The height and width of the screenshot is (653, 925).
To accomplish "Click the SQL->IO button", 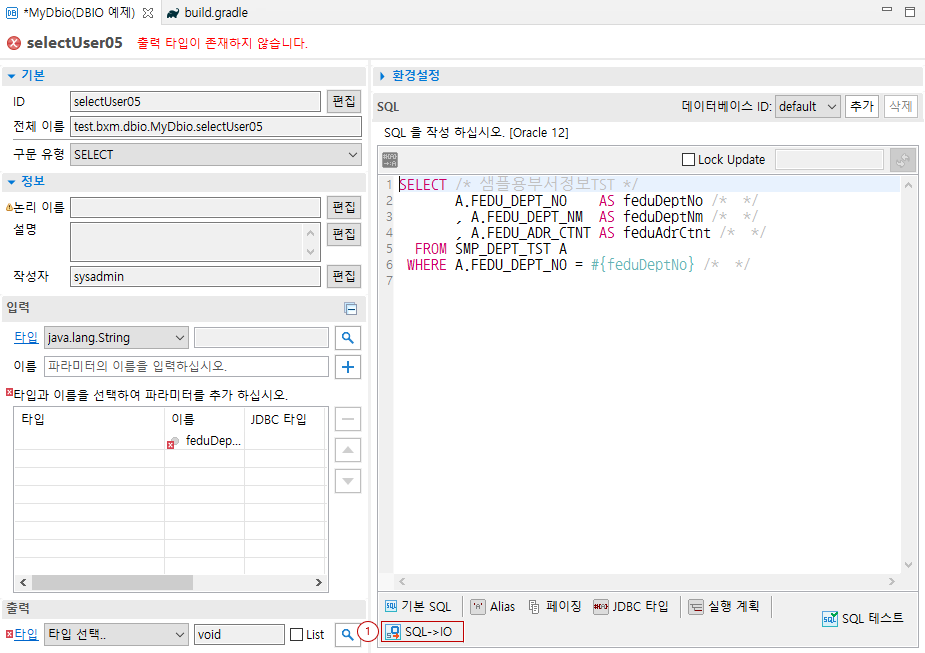I will [422, 632].
